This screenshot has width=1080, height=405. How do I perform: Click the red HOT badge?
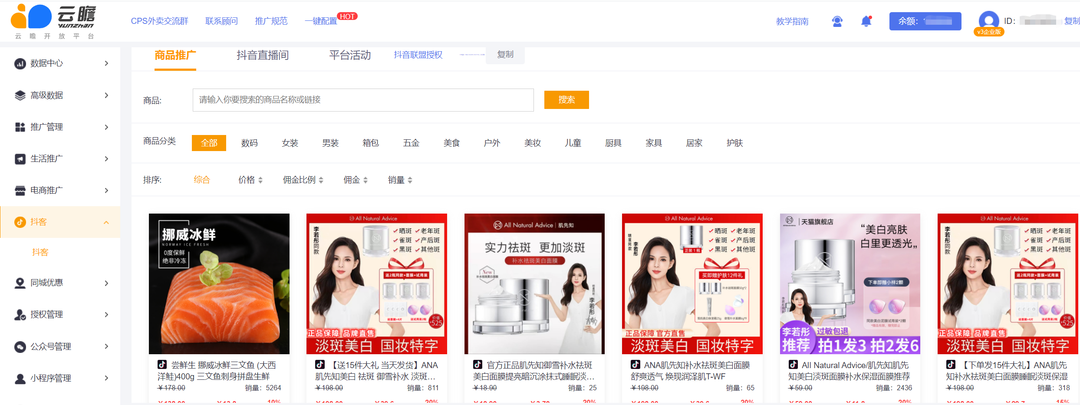click(x=347, y=16)
